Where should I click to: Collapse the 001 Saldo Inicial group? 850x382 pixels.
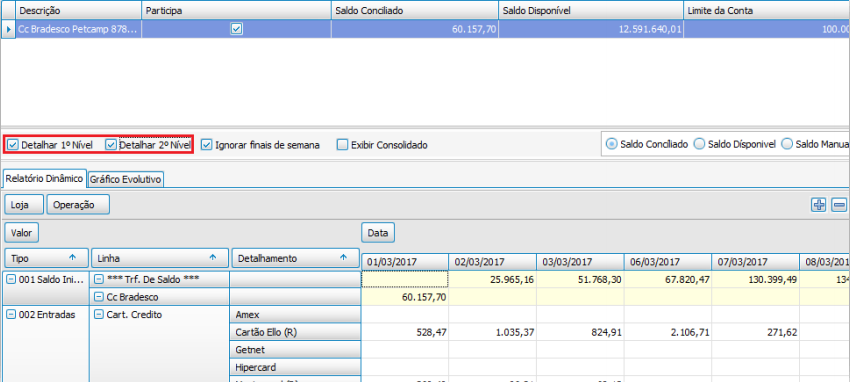(11, 280)
